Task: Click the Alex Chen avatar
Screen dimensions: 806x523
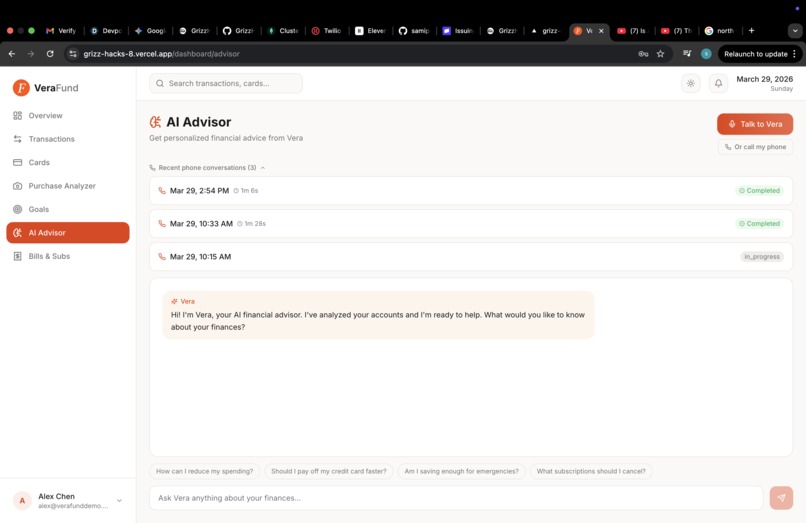Action: point(22,500)
